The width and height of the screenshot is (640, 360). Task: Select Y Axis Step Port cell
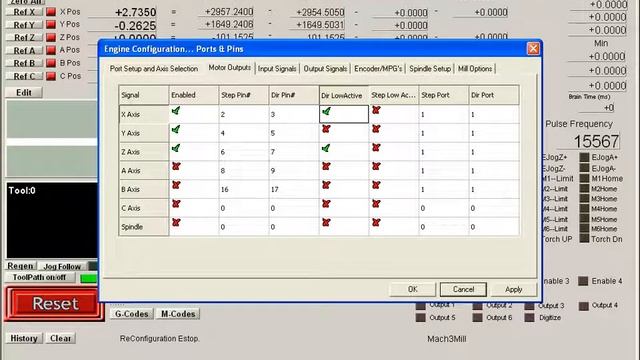click(444, 133)
